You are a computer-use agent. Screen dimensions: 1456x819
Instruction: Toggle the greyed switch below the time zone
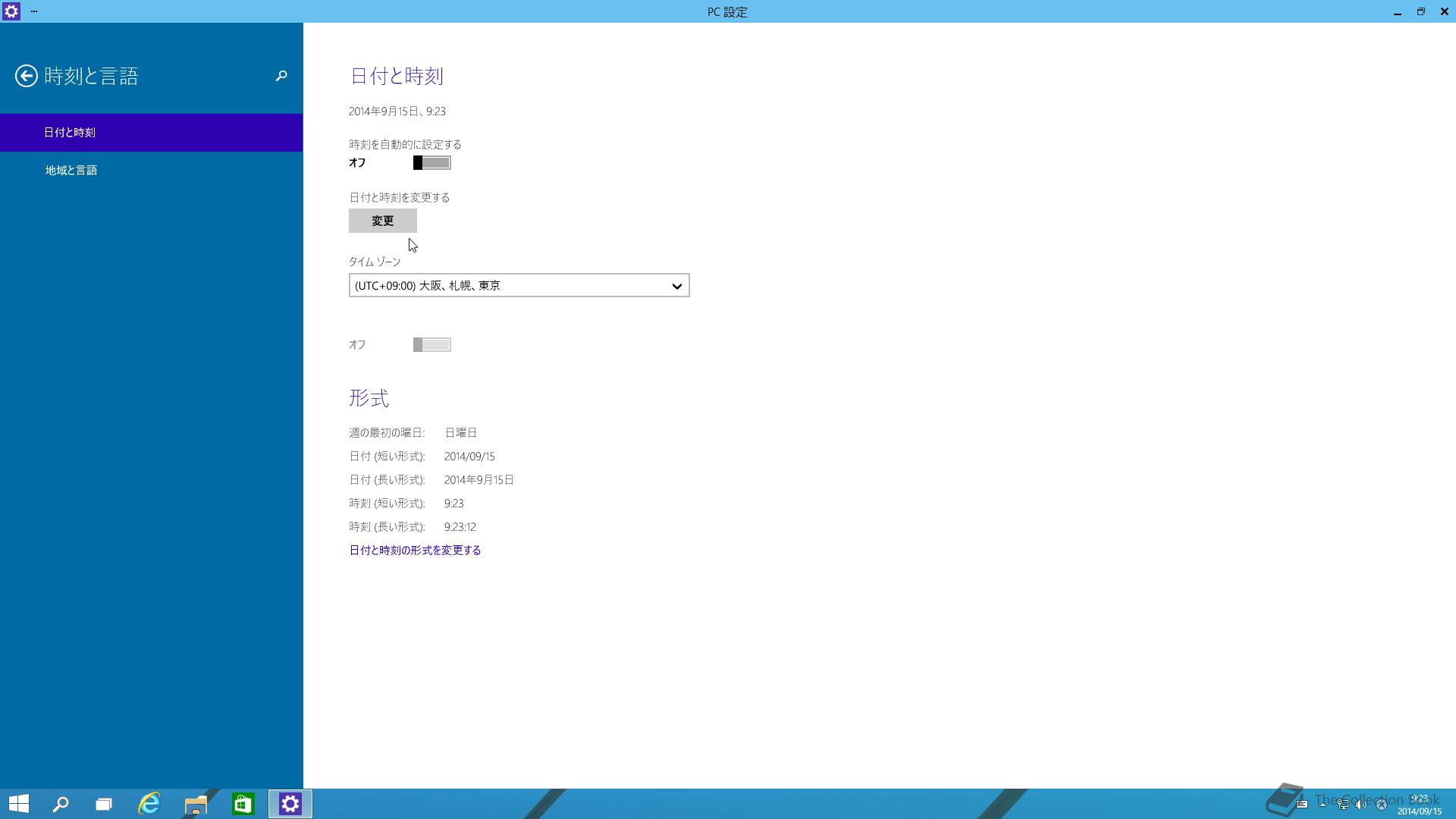point(431,345)
